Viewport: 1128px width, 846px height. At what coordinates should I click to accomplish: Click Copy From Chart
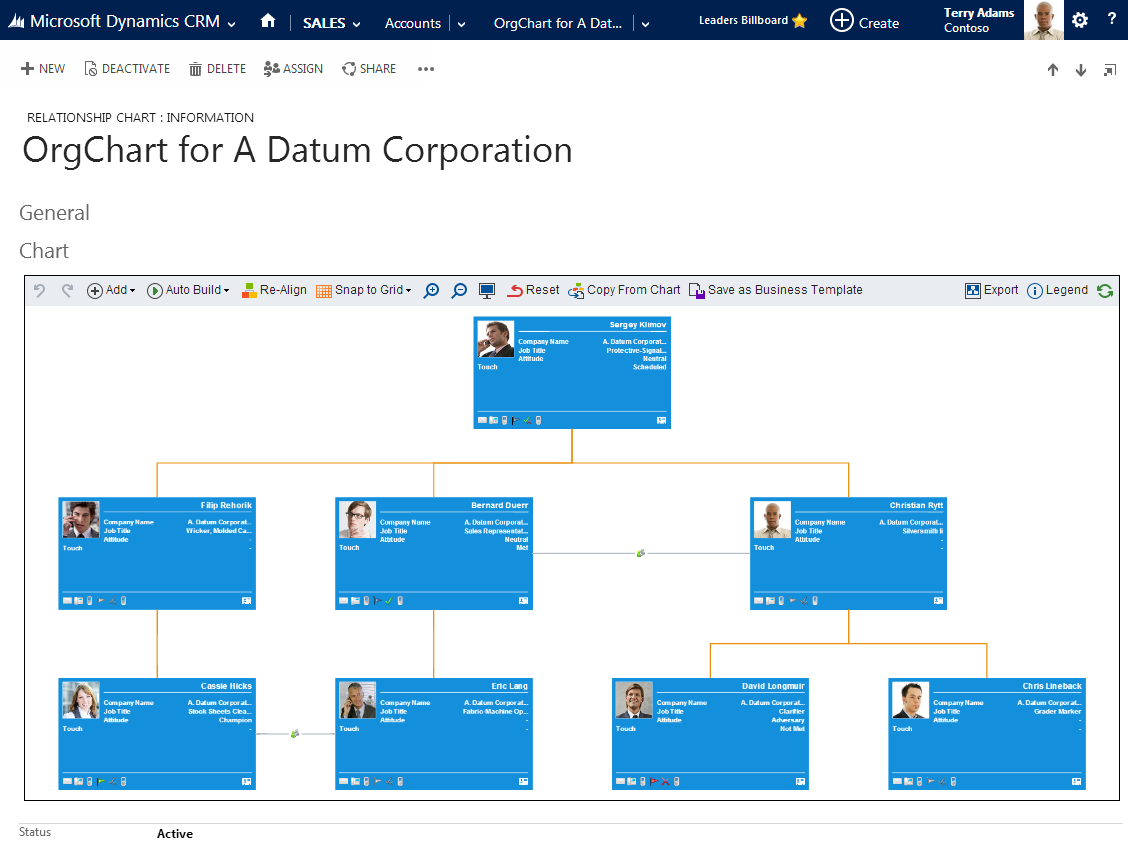pos(624,290)
